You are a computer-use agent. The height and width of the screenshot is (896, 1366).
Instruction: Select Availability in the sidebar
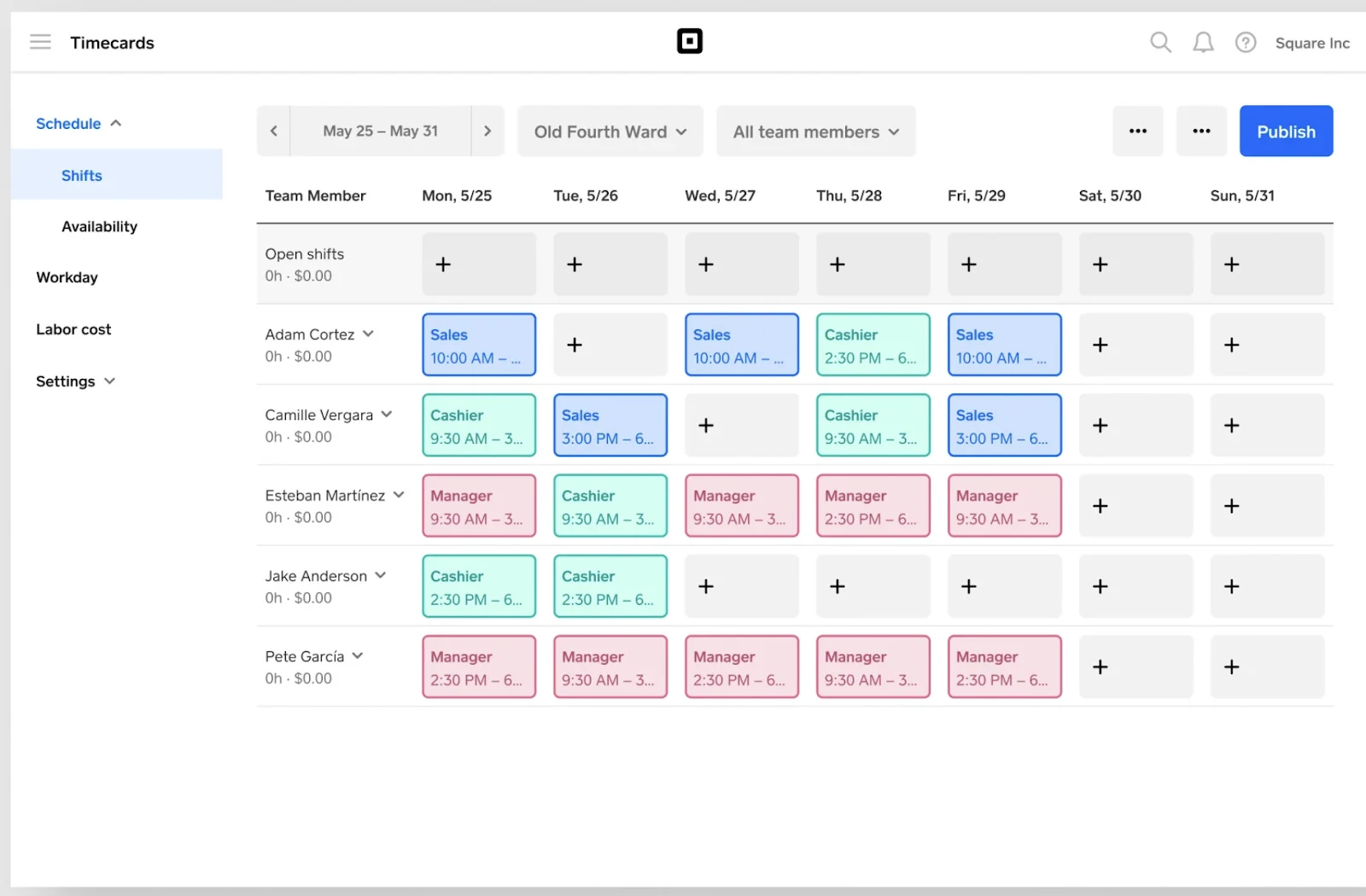pyautogui.click(x=99, y=226)
